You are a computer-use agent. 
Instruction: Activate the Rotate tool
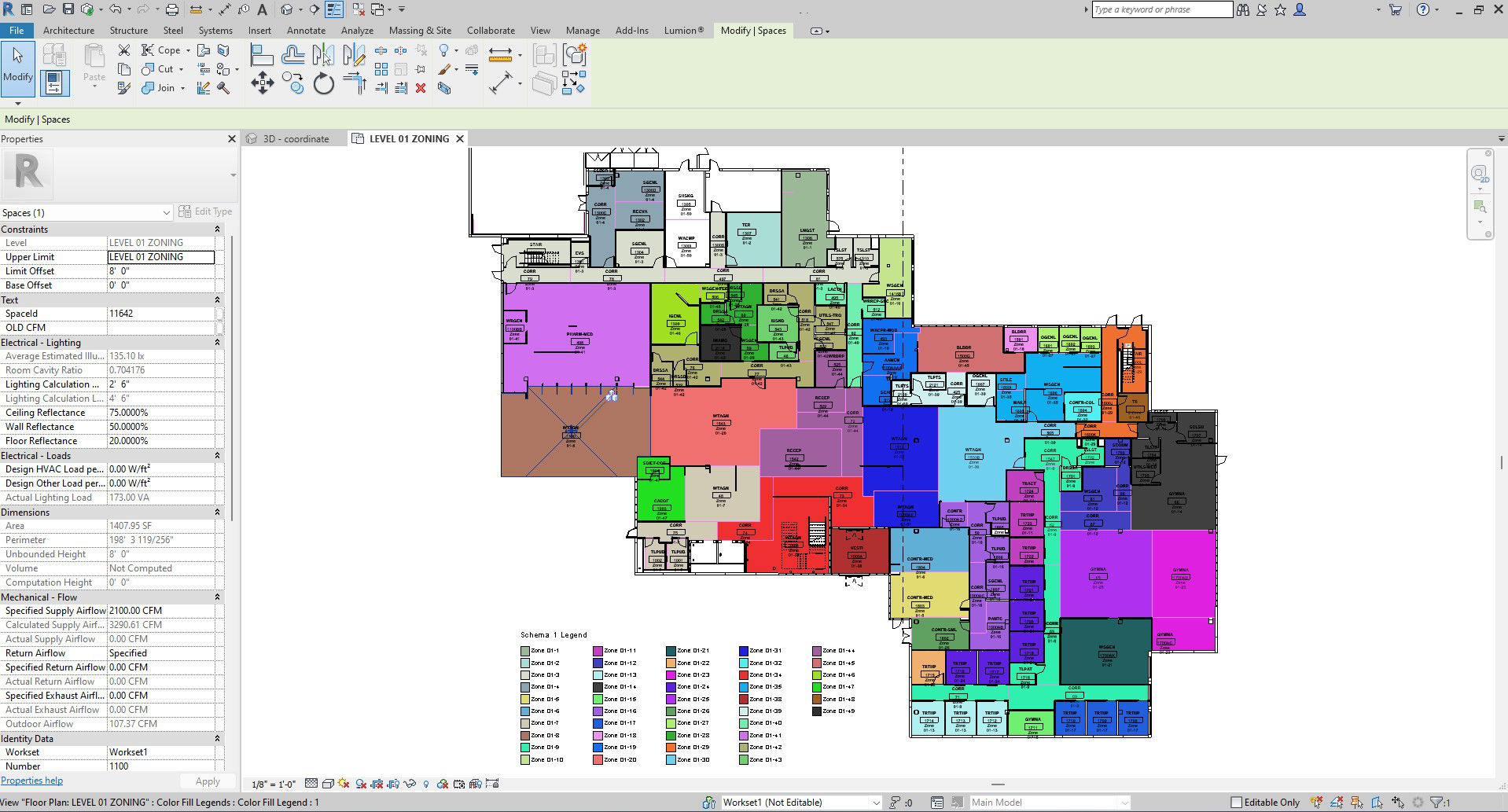[323, 83]
